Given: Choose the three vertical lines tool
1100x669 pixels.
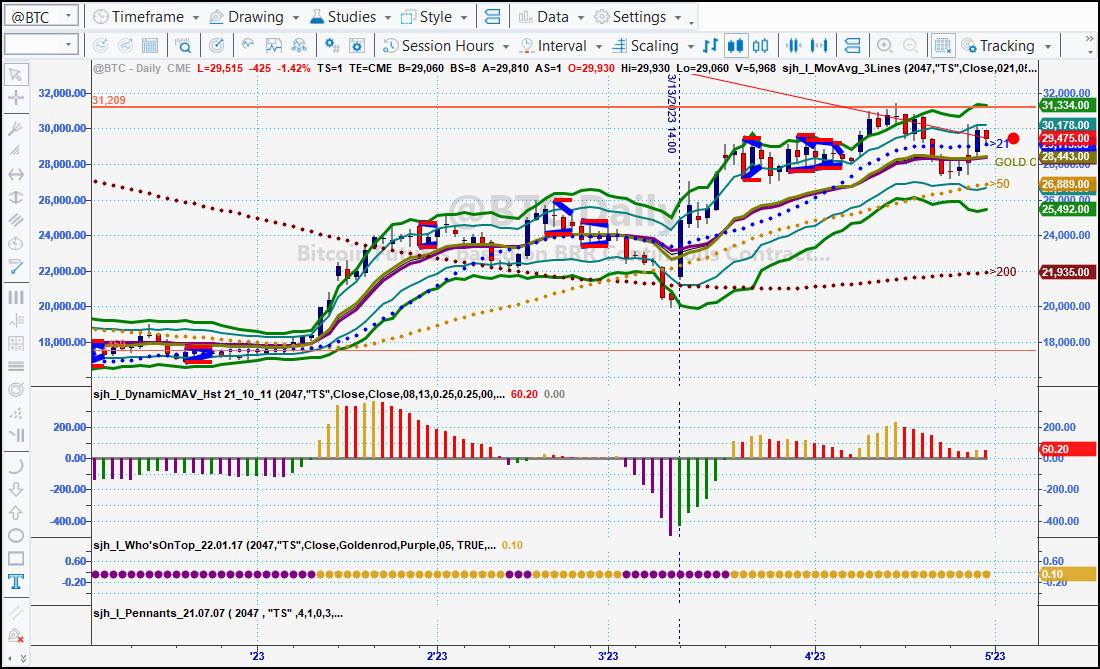Looking at the screenshot, I should click(15, 297).
